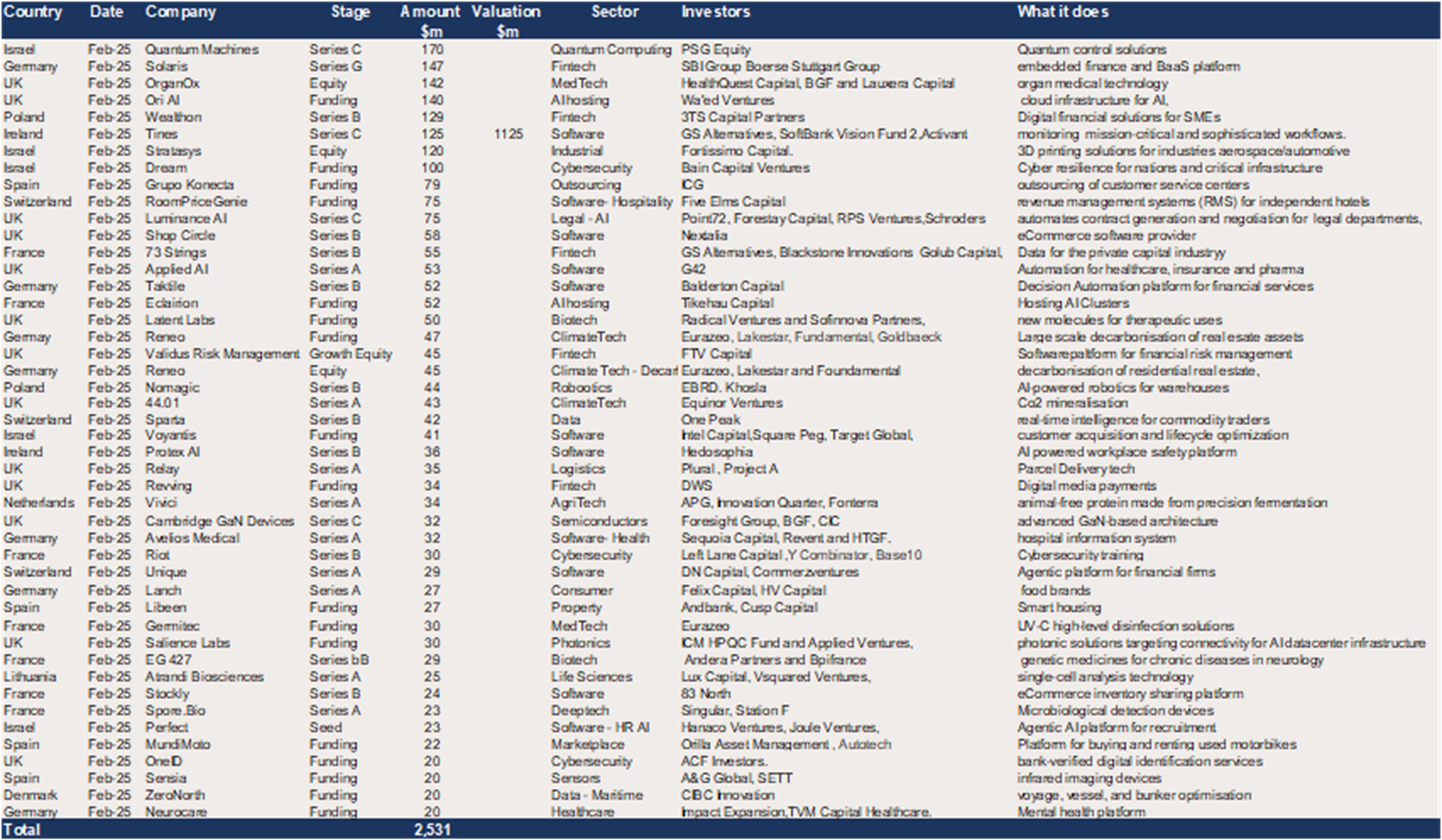Select the 'OrganOx' company cell
The height and width of the screenshot is (840, 1442).
coord(172,84)
